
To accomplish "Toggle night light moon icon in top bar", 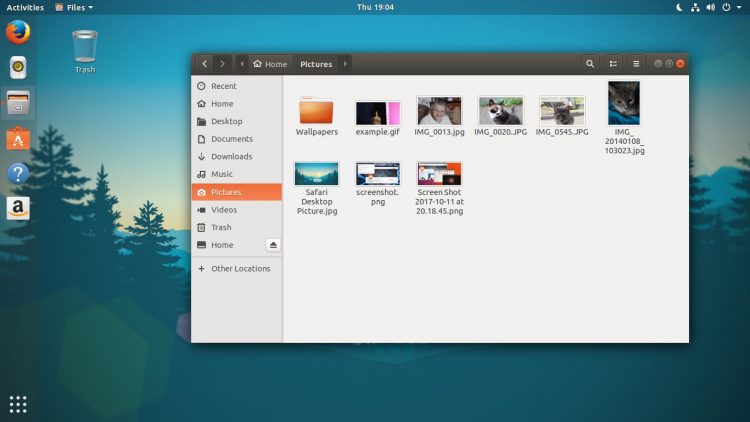I will point(678,7).
